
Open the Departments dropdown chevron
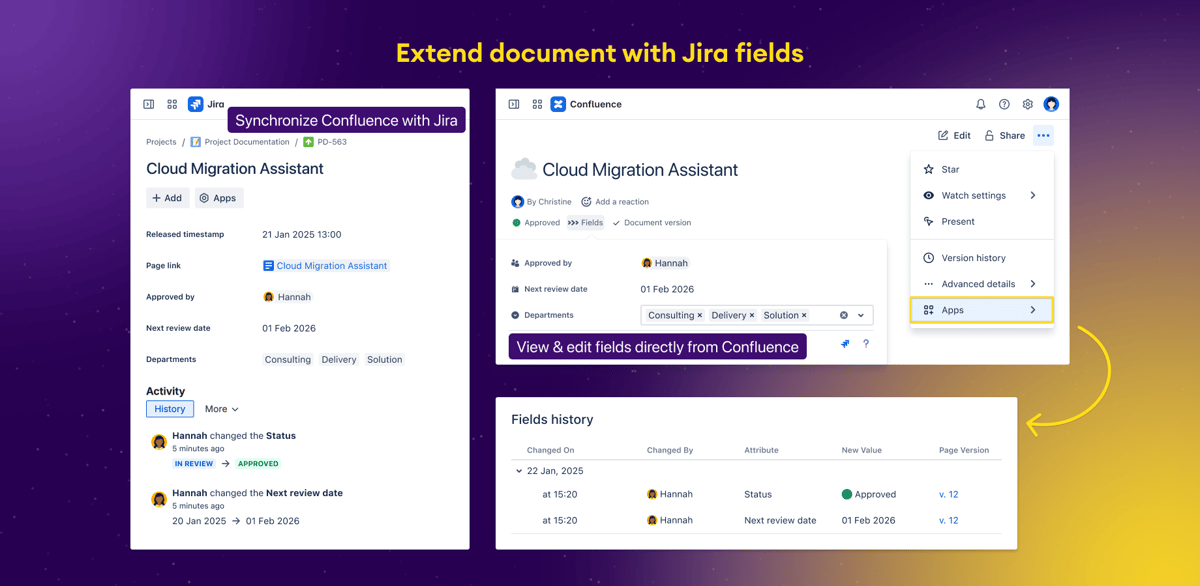tap(860, 315)
